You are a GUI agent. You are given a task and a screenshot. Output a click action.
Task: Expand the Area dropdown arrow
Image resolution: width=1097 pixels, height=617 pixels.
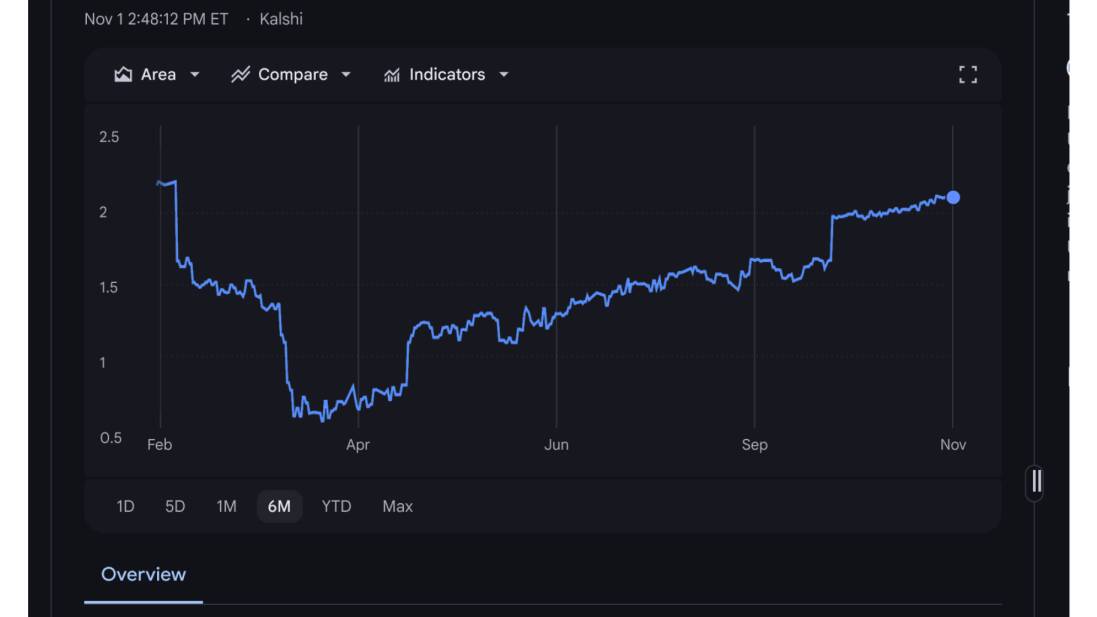pyautogui.click(x=195, y=75)
